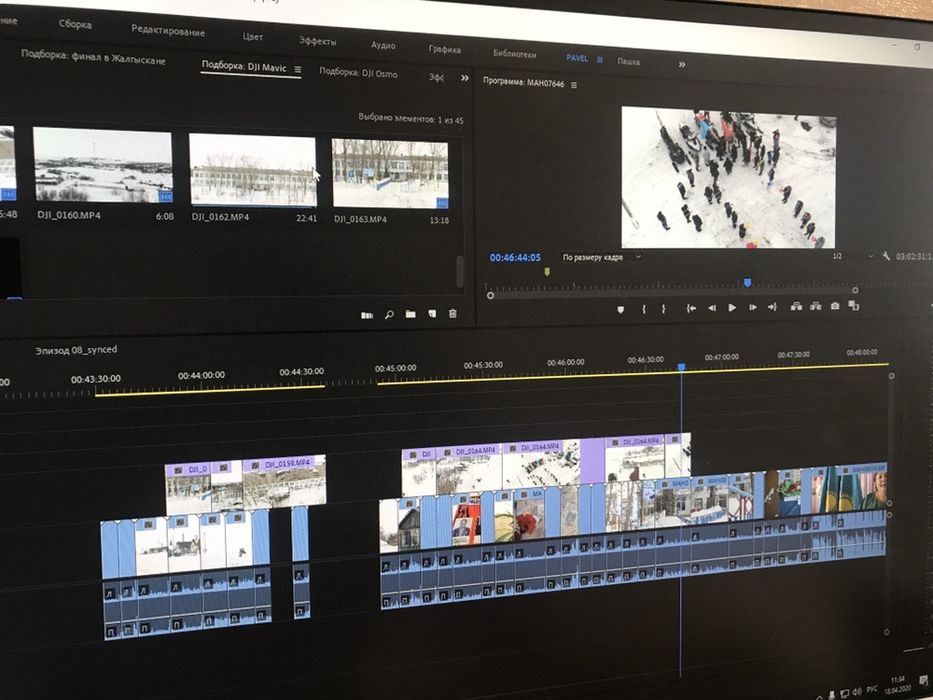Click Program monitor blue playhead
Screen dimensions: 933x700
pos(747,283)
